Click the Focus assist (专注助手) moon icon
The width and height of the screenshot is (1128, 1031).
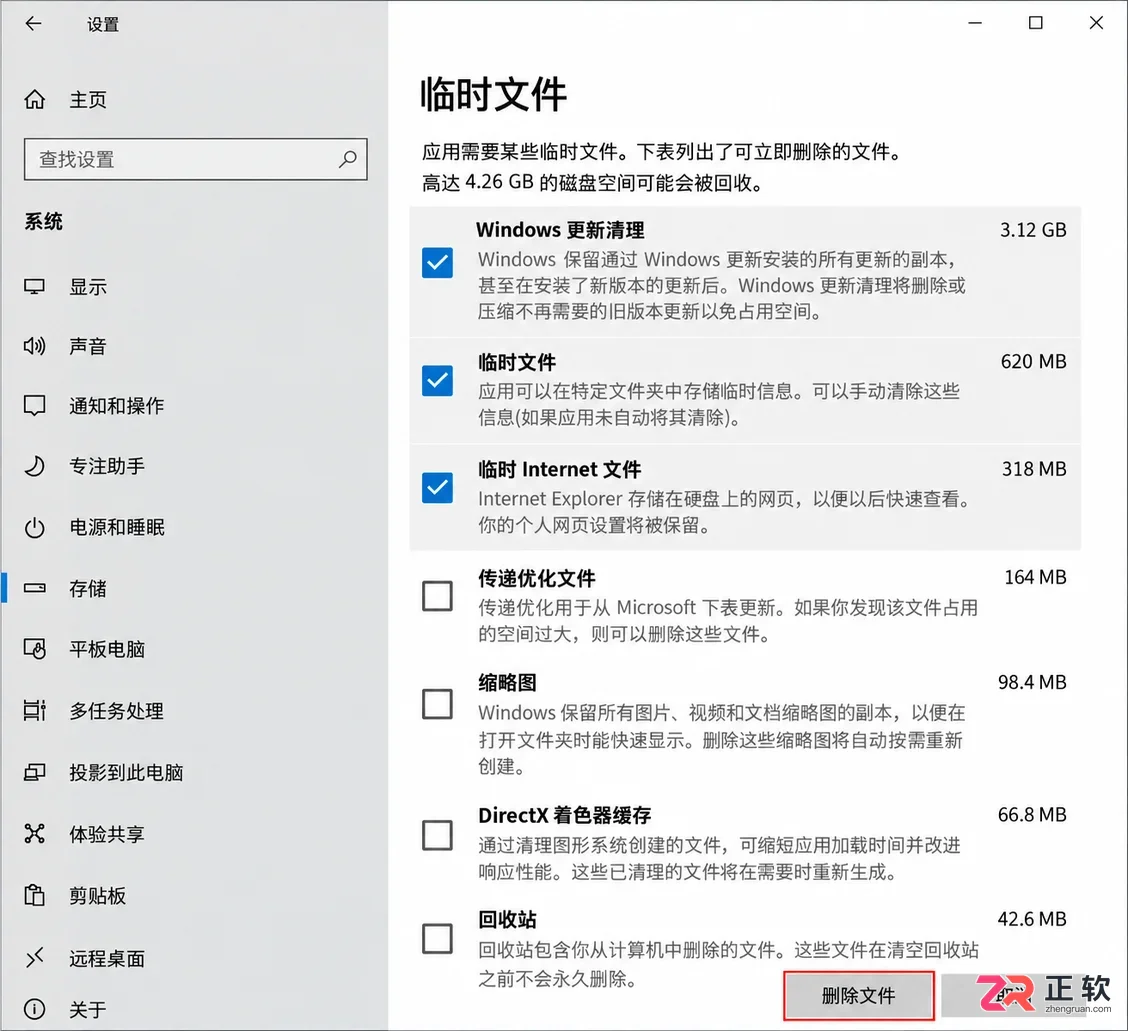click(35, 466)
